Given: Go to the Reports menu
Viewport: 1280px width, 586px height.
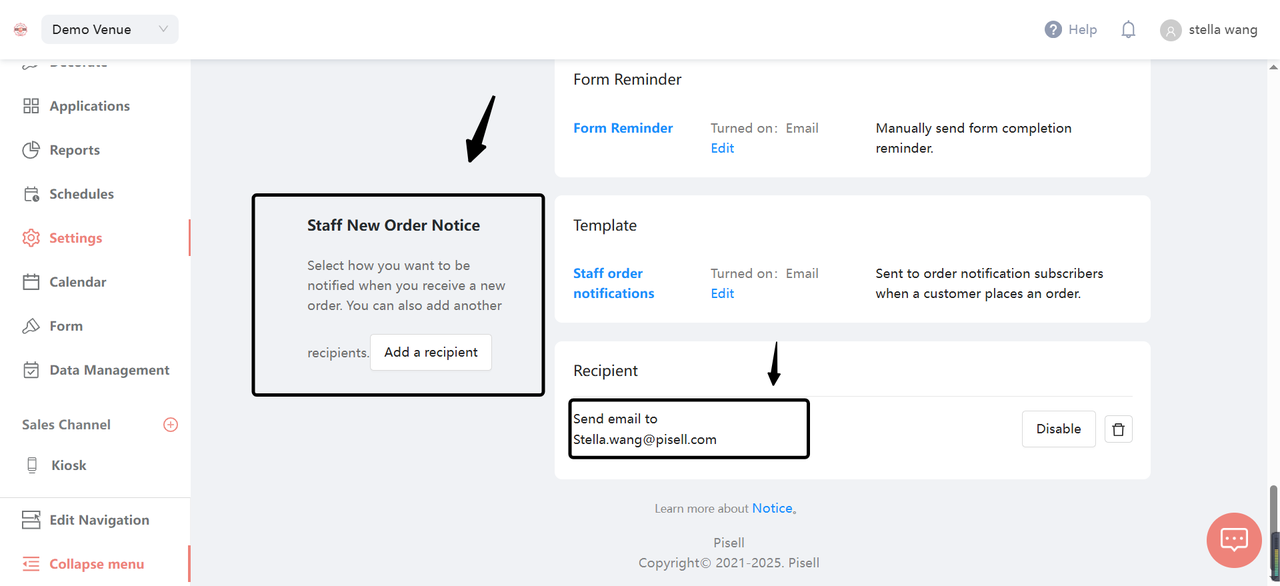Looking at the screenshot, I should 75,150.
